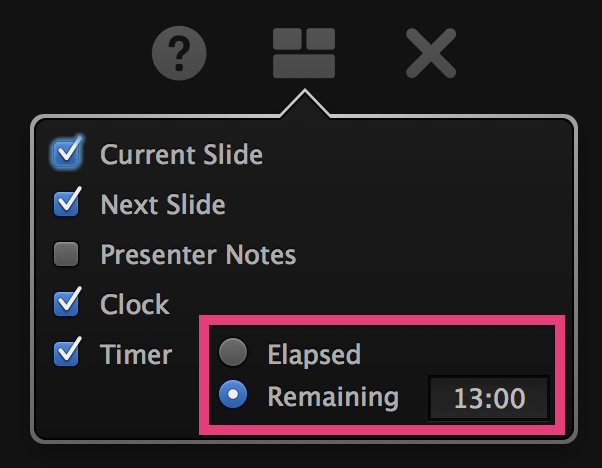Click the Remaining option label
Image resolution: width=602 pixels, height=468 pixels.
pos(332,397)
